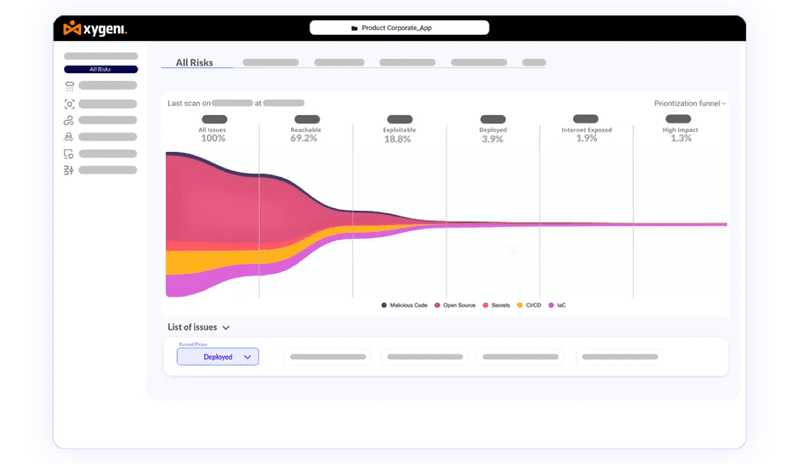
Task: Switch to the All Risks tab
Action: 196,62
